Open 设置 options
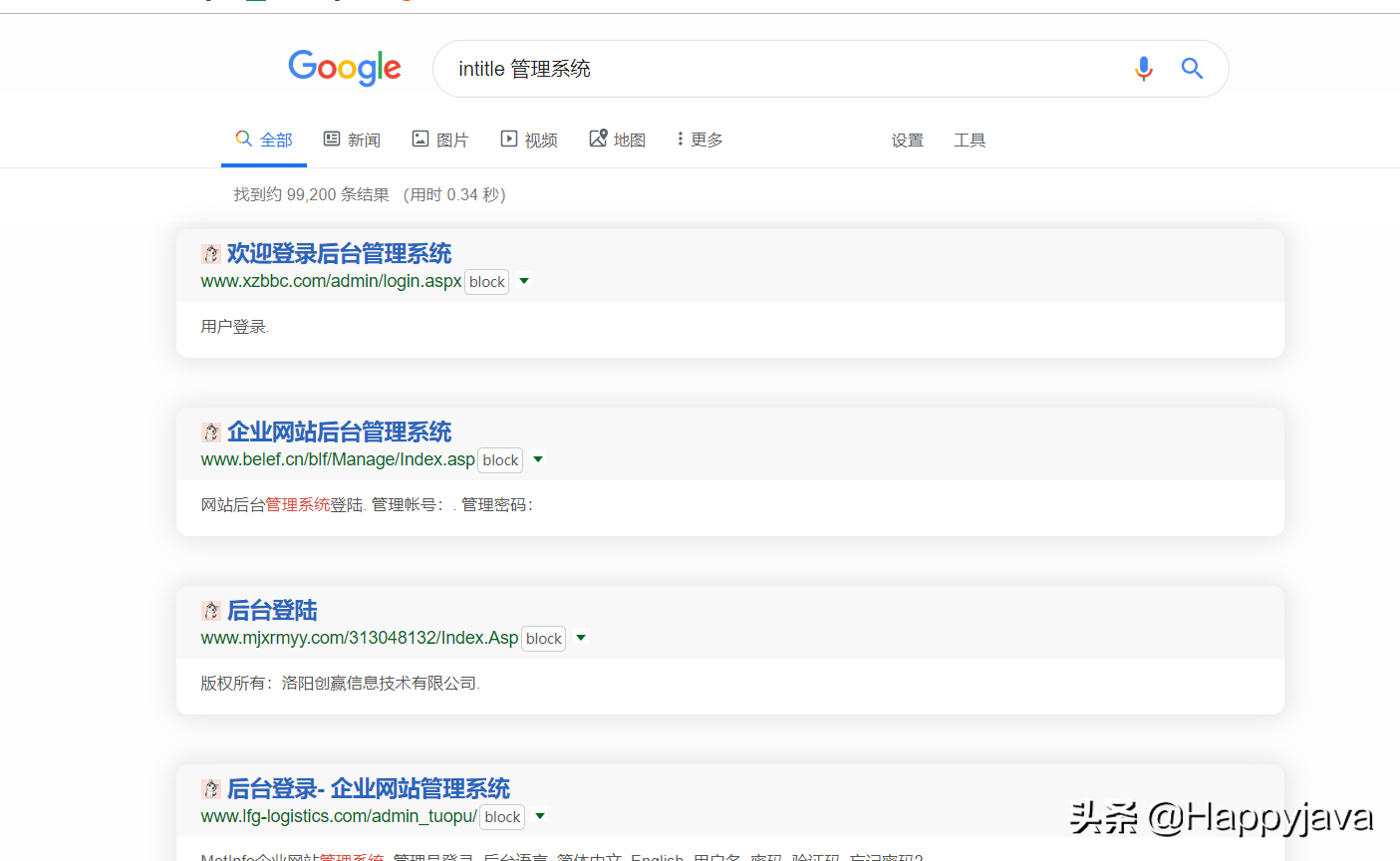This screenshot has height=861, width=1400. tap(907, 141)
